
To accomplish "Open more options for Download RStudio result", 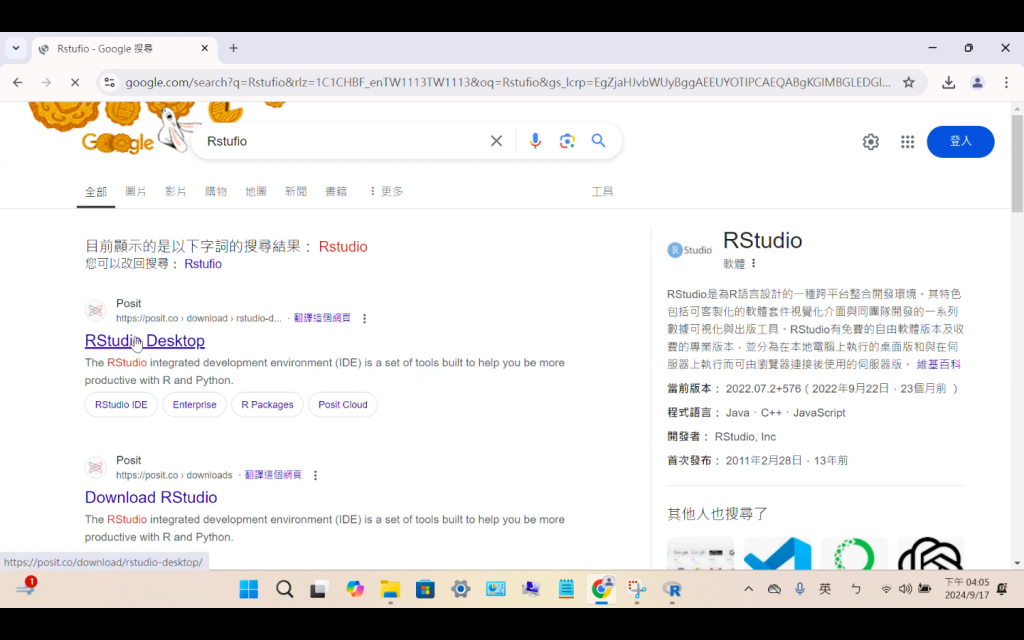I will tap(315, 475).
